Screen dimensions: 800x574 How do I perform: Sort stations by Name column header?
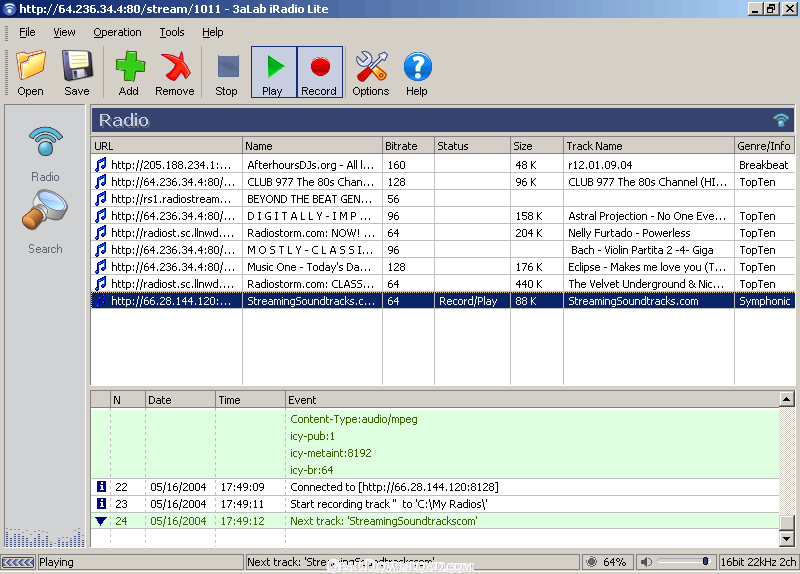[312, 146]
